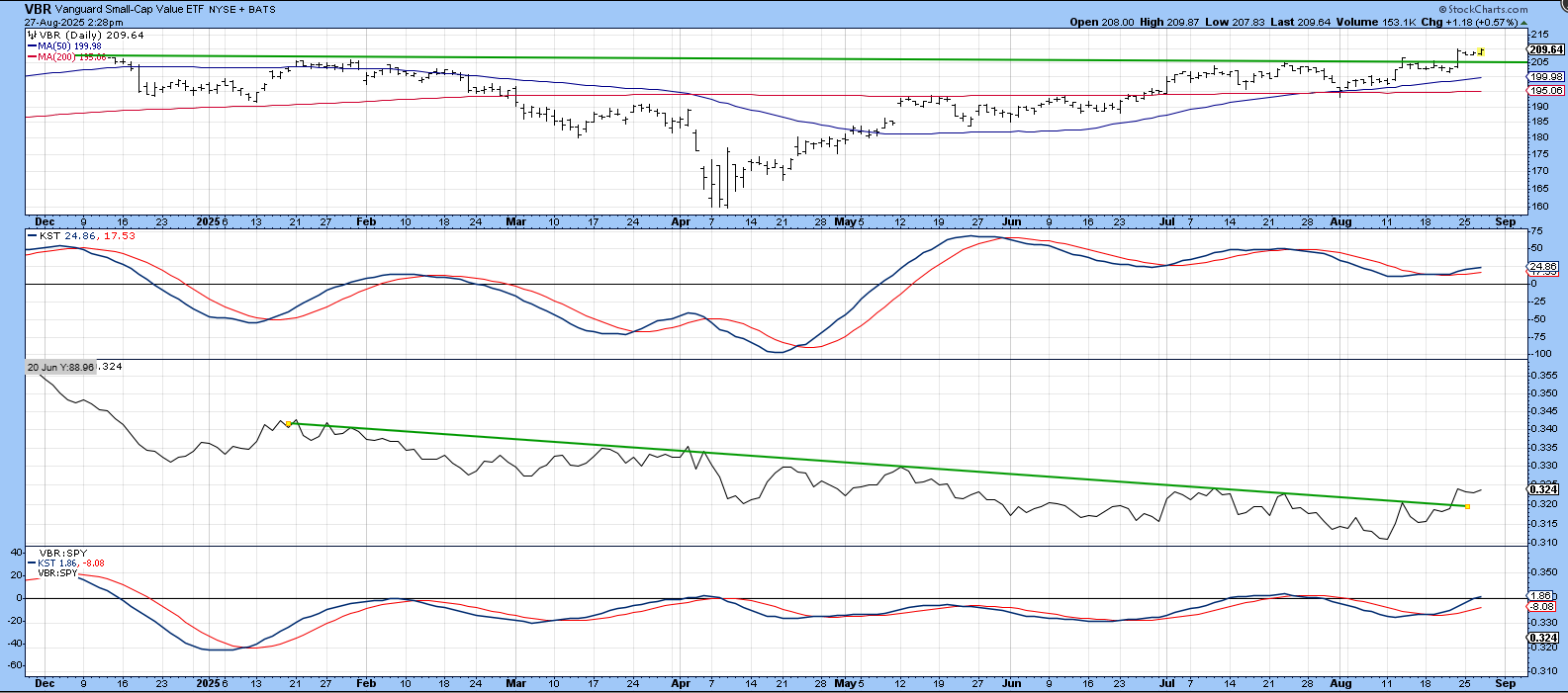This screenshot has height=693, width=1568.
Task: Click the 0.324 ratio value tag in the relative-strength panel
Action: [x=1544, y=489]
